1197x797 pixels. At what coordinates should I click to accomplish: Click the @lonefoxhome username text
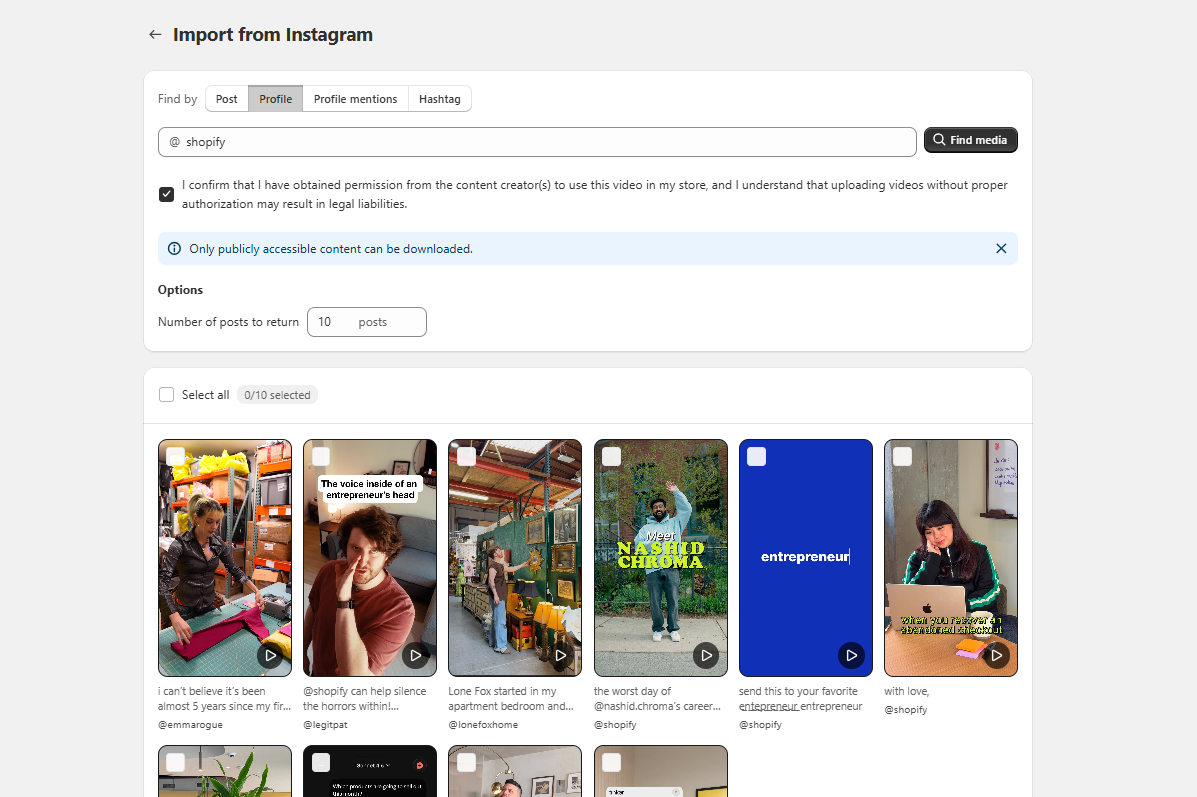click(x=483, y=725)
